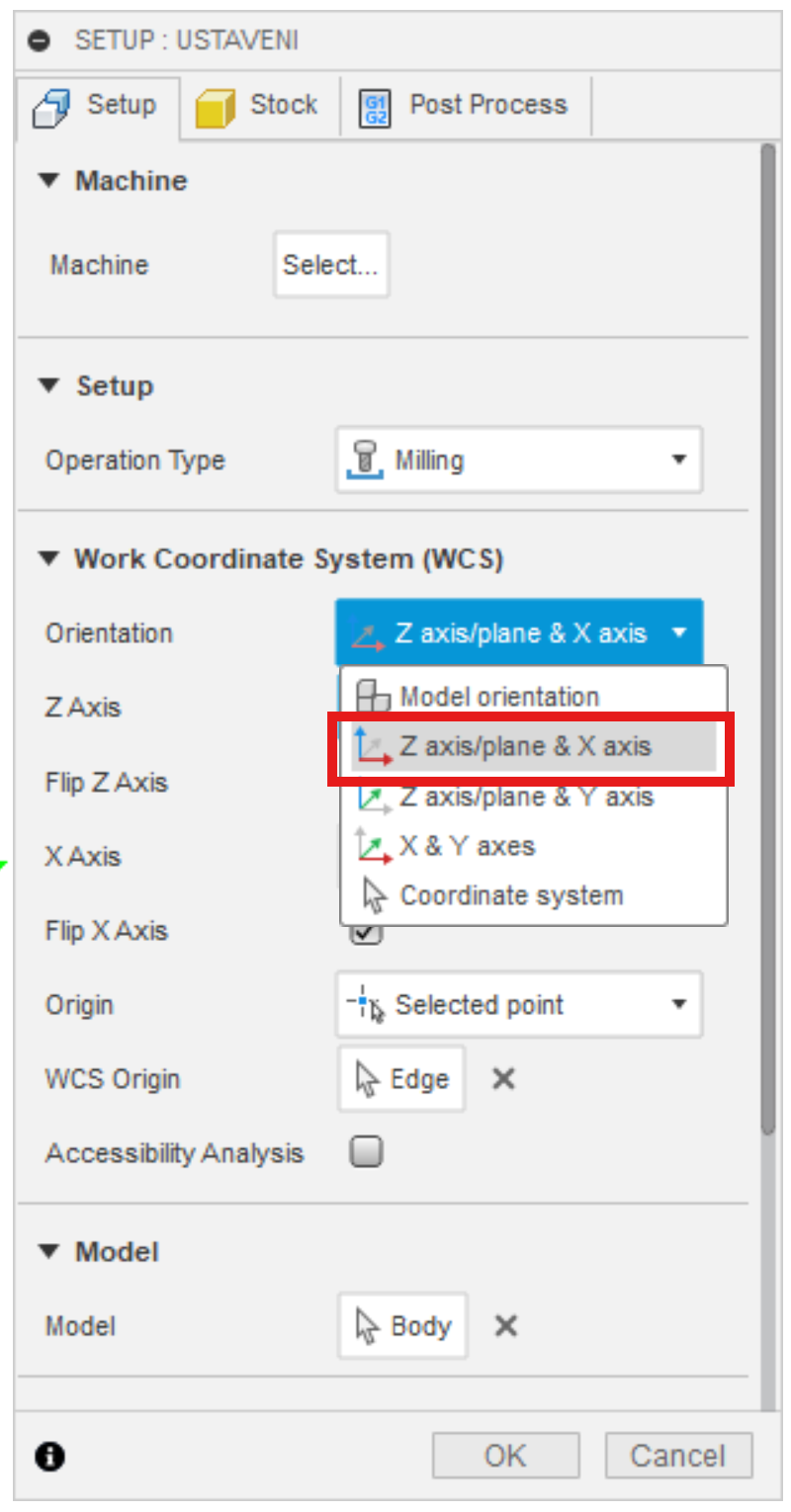The width and height of the screenshot is (791, 1512).
Task: Remove the Model Body selection
Action: click(x=505, y=1326)
